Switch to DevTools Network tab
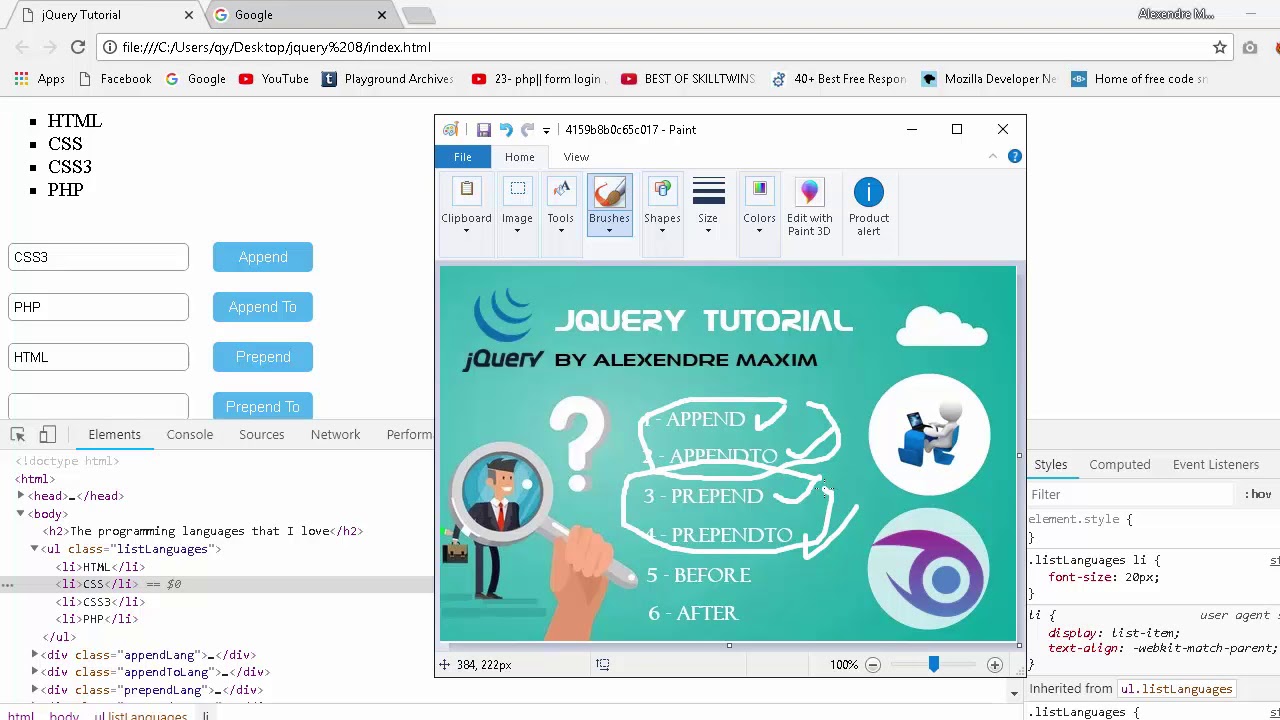Image resolution: width=1280 pixels, height=720 pixels. (x=335, y=435)
